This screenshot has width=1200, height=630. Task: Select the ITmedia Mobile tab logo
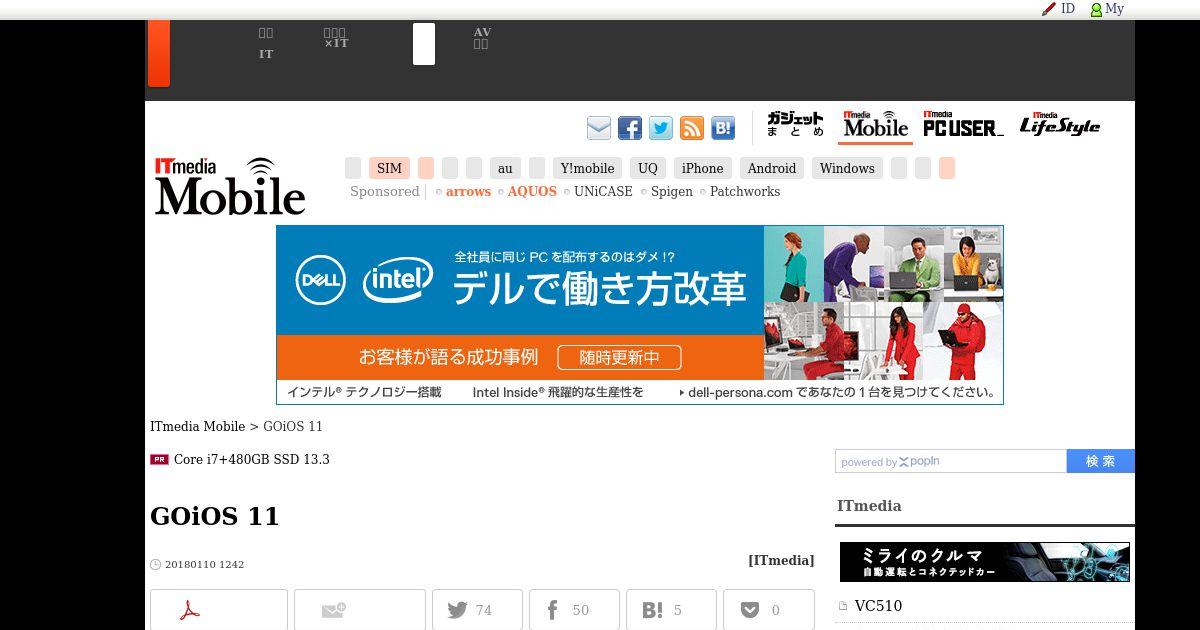(x=875, y=125)
